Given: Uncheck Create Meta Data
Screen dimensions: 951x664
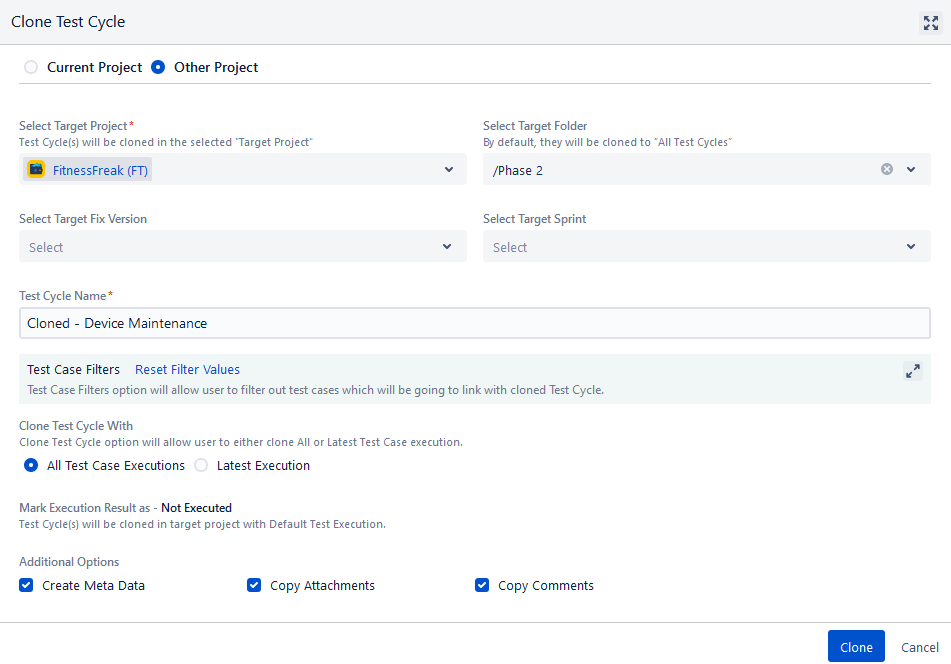Looking at the screenshot, I should click(x=25, y=585).
